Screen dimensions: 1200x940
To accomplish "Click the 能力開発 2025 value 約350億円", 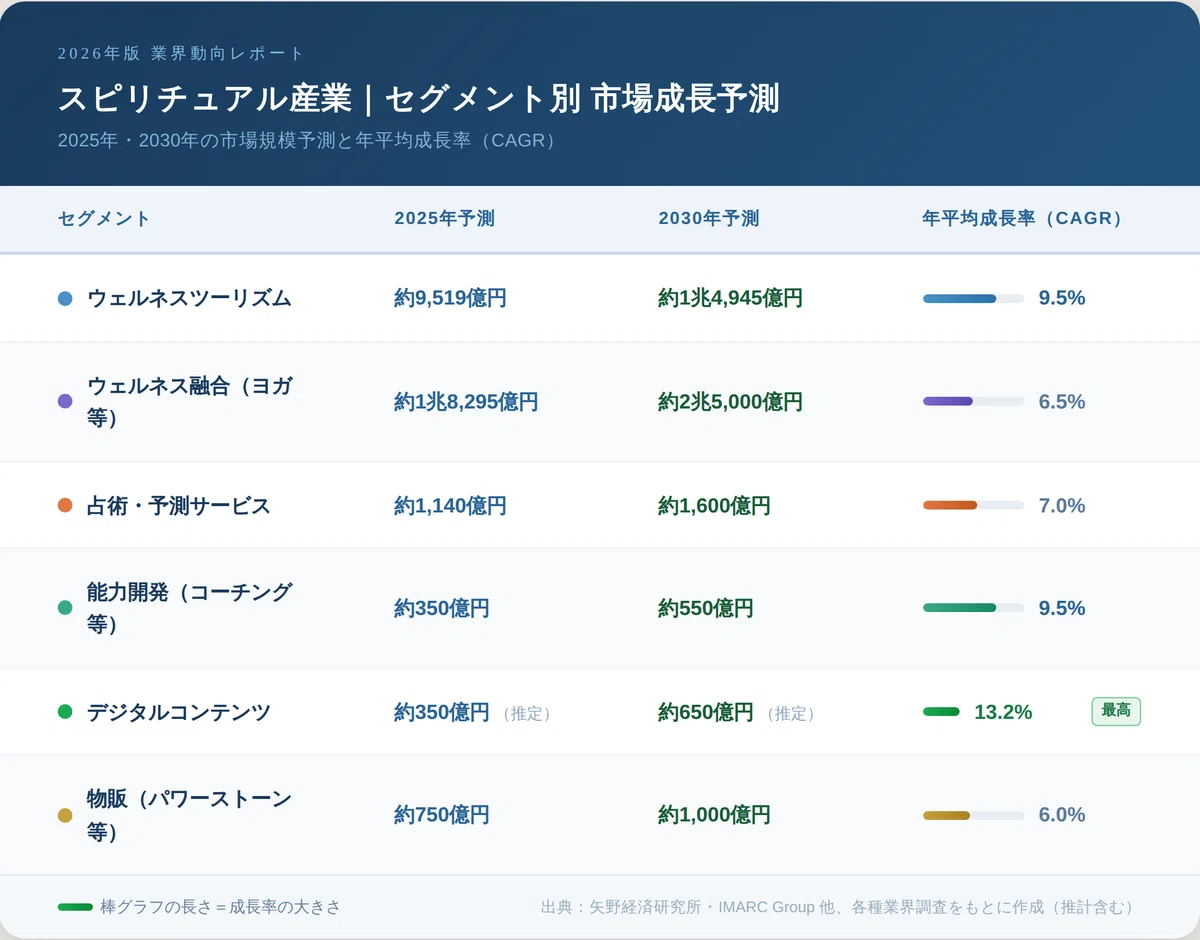I will [442, 607].
